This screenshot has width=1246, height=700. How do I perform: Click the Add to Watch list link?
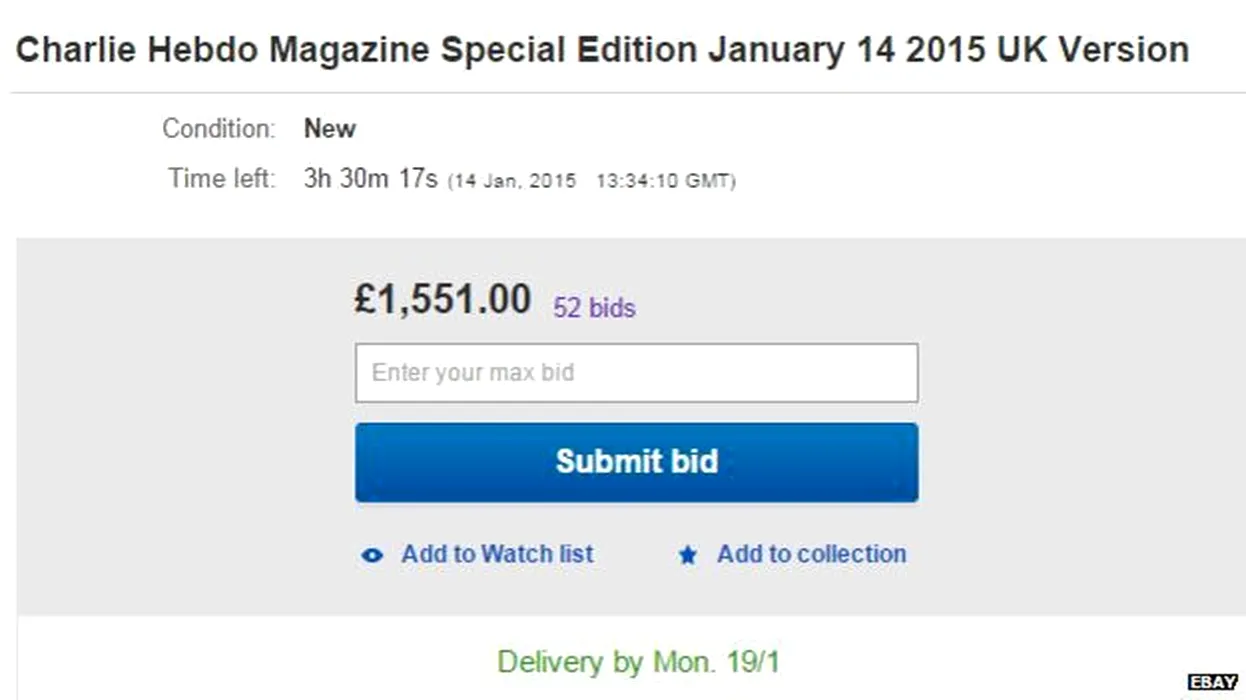point(497,554)
